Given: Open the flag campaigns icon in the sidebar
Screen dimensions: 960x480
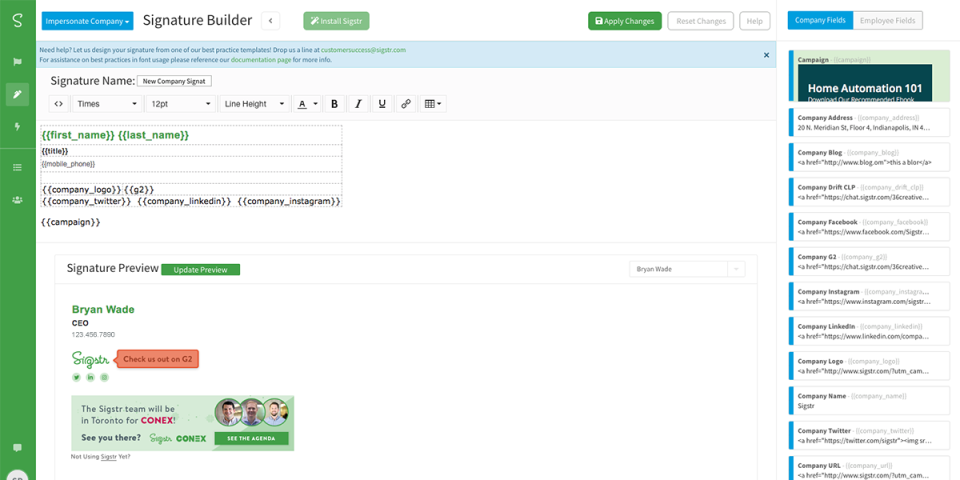Looking at the screenshot, I should [17, 62].
